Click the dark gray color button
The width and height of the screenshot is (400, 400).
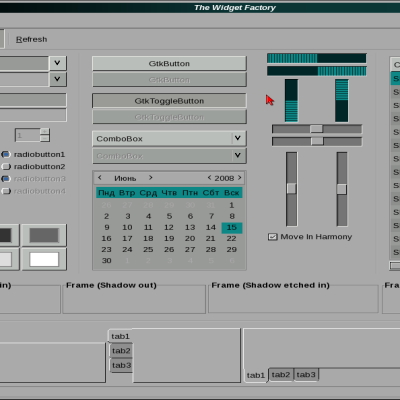tap(44, 235)
